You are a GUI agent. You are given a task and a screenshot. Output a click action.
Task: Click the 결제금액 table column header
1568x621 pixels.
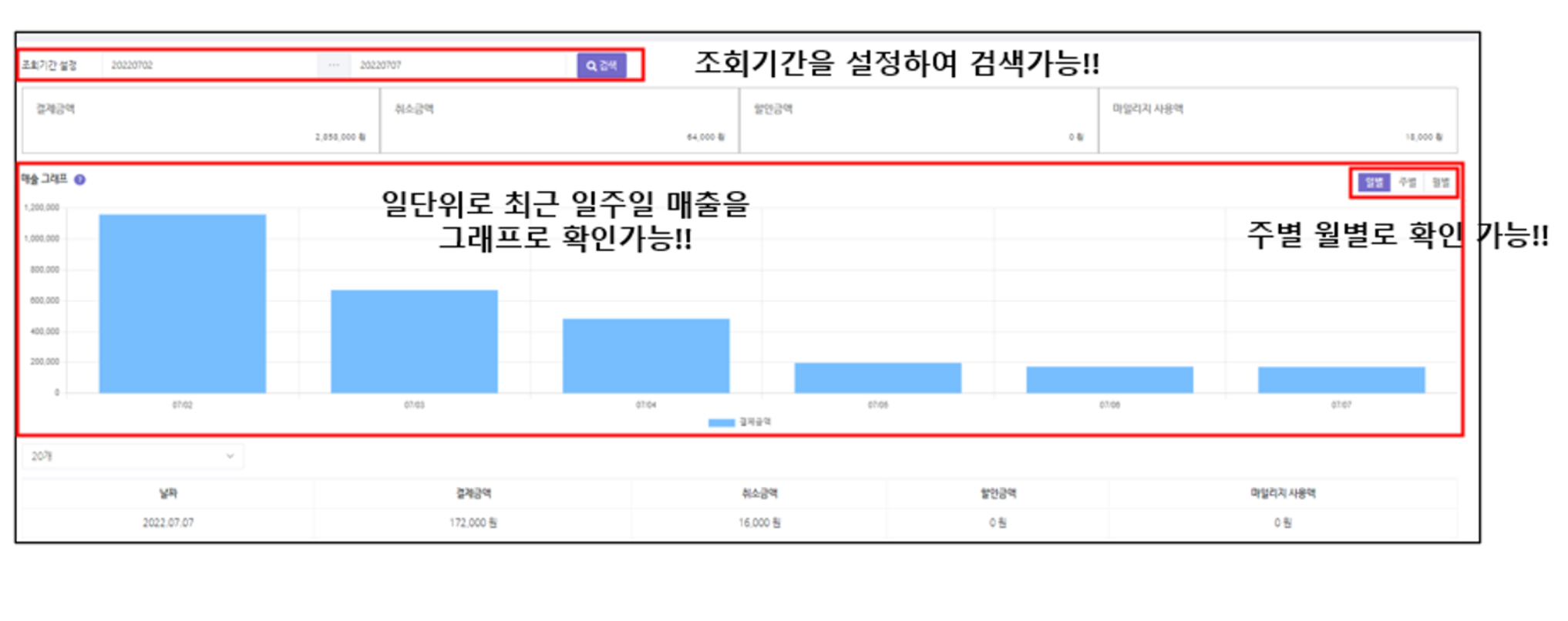point(473,493)
